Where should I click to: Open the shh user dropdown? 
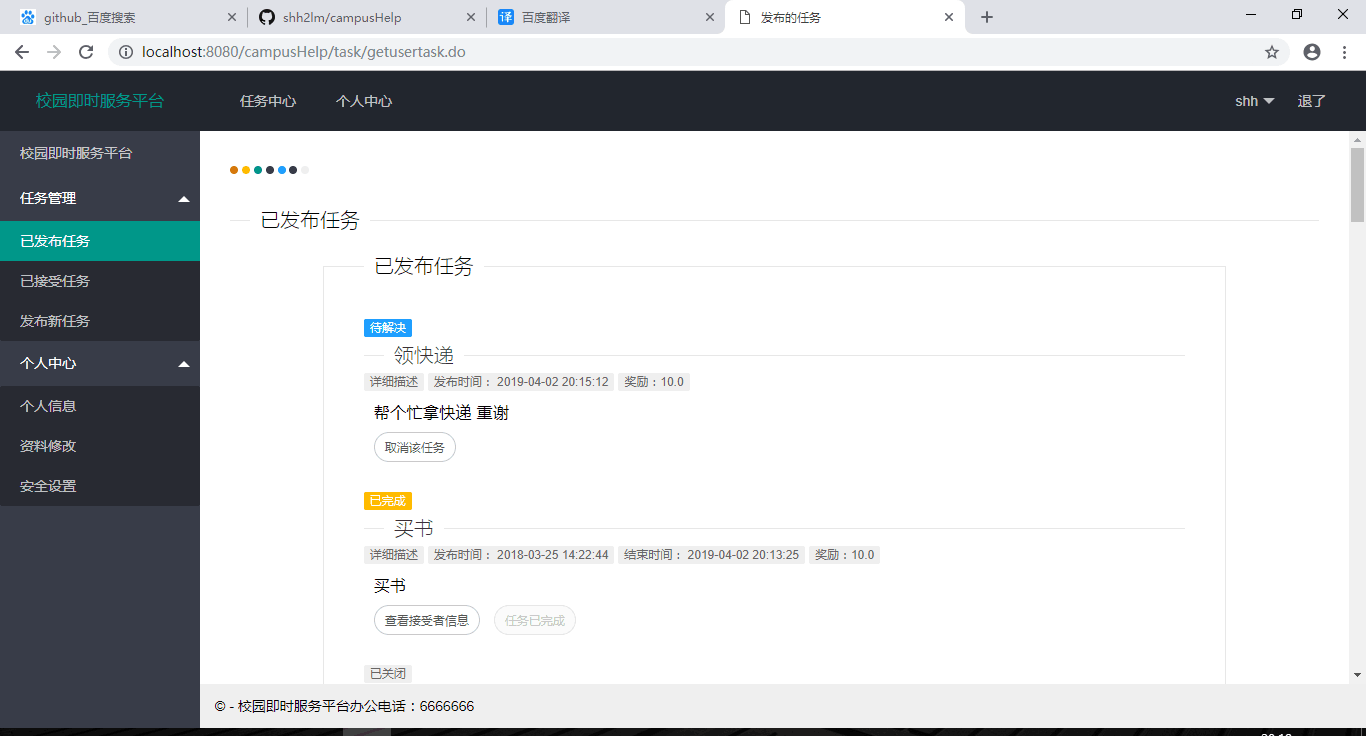pos(1254,101)
